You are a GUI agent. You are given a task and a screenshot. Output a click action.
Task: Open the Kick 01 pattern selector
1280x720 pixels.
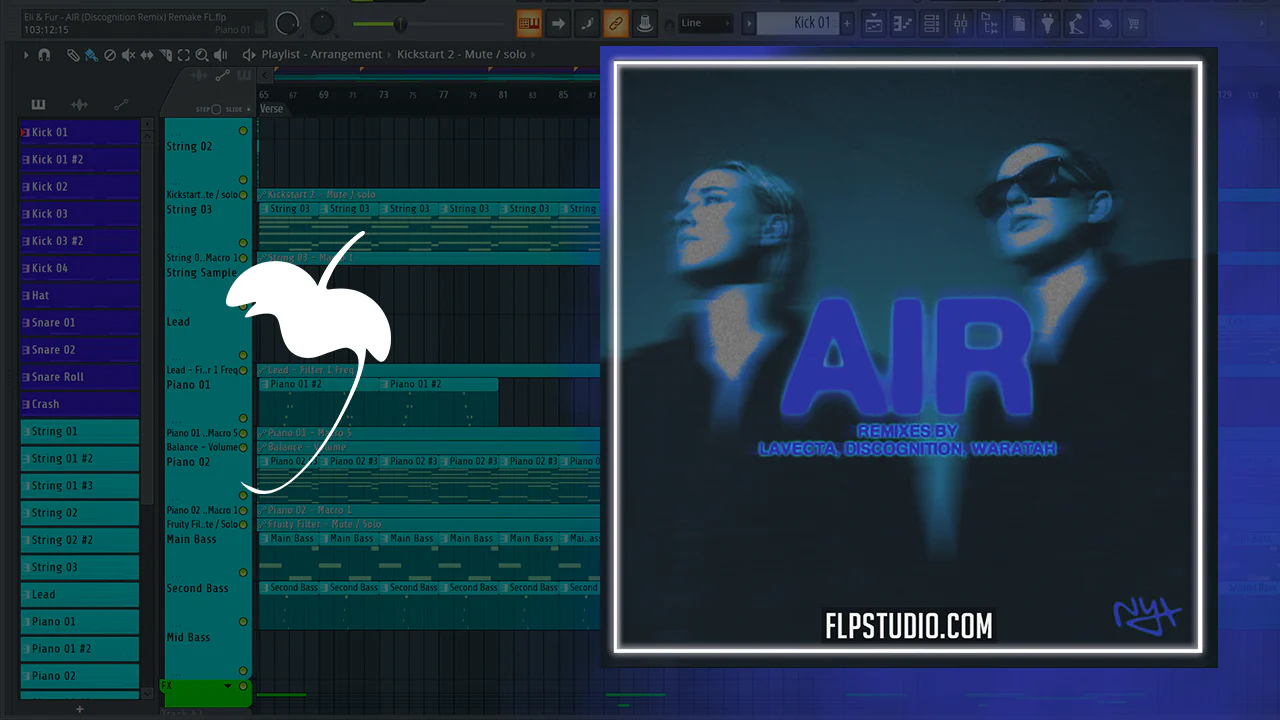coord(798,23)
